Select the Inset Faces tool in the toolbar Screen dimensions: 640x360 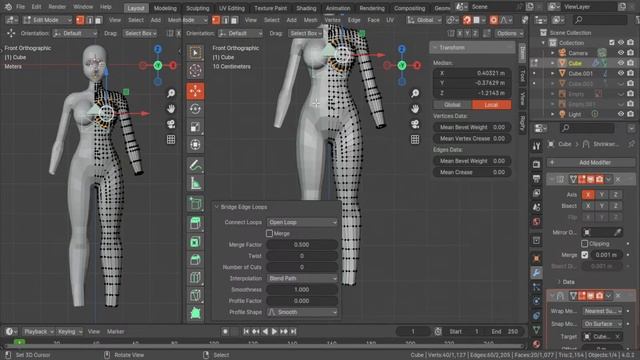(195, 242)
